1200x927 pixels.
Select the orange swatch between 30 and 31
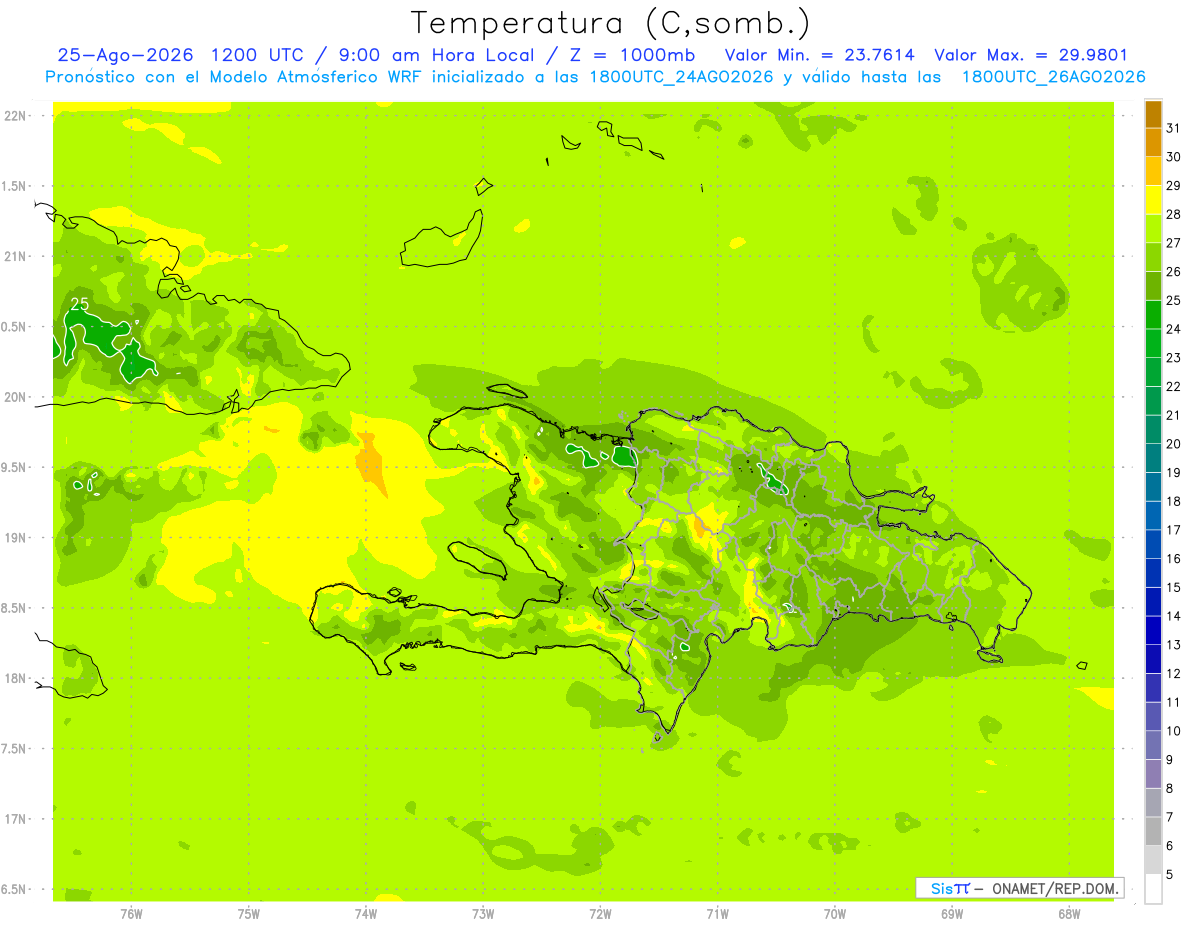(x=1153, y=143)
